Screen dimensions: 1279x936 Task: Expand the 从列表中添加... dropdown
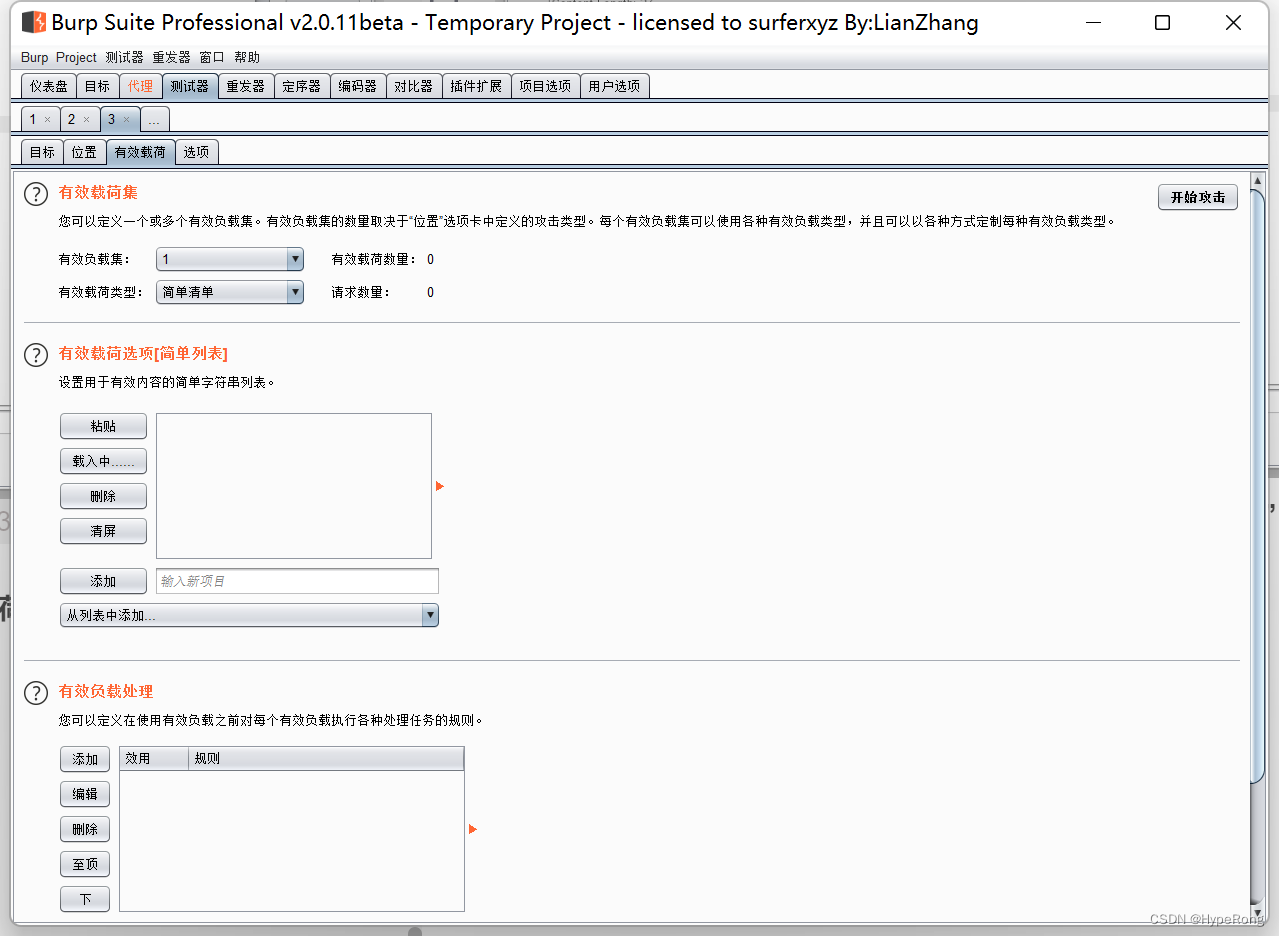pyautogui.click(x=249, y=615)
